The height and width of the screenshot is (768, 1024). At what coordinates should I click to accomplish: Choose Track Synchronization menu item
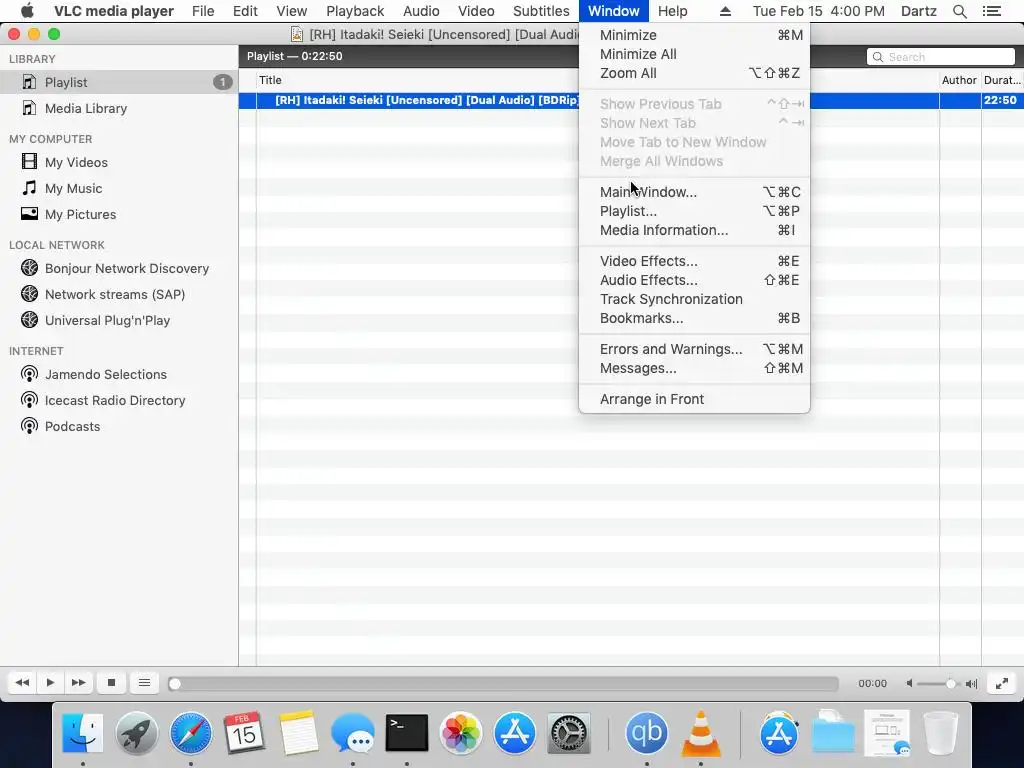pos(694,299)
